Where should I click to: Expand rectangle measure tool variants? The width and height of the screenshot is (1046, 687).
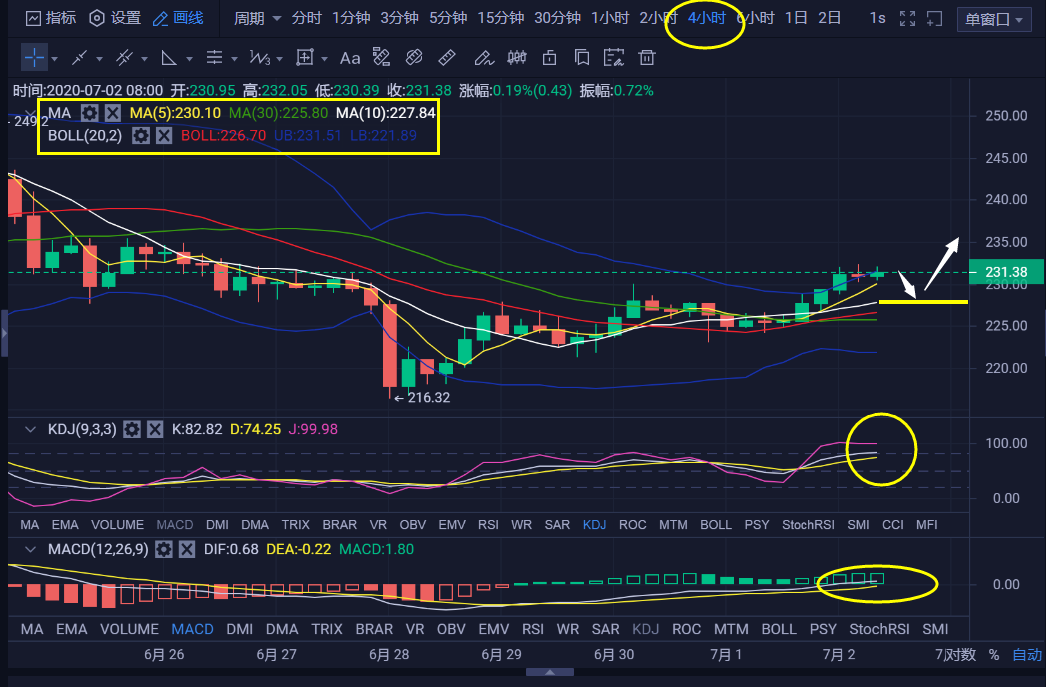324,59
